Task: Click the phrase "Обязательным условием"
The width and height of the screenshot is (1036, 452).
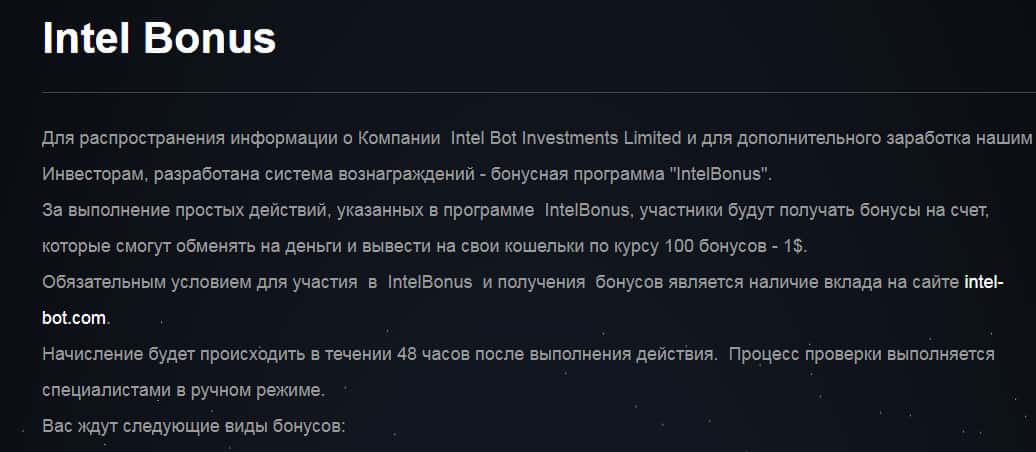Action: coord(134,282)
